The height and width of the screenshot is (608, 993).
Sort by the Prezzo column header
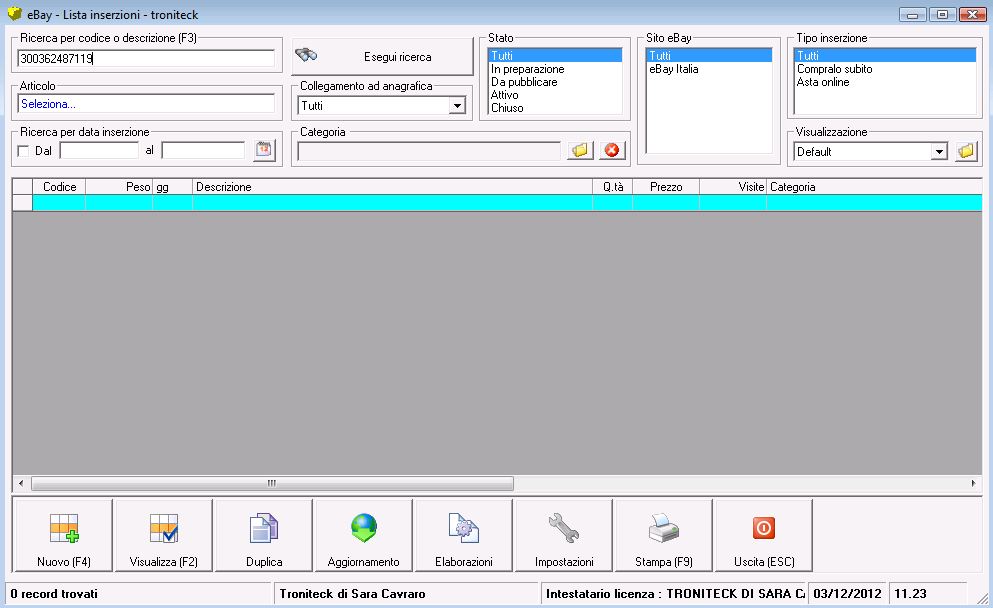pos(666,187)
